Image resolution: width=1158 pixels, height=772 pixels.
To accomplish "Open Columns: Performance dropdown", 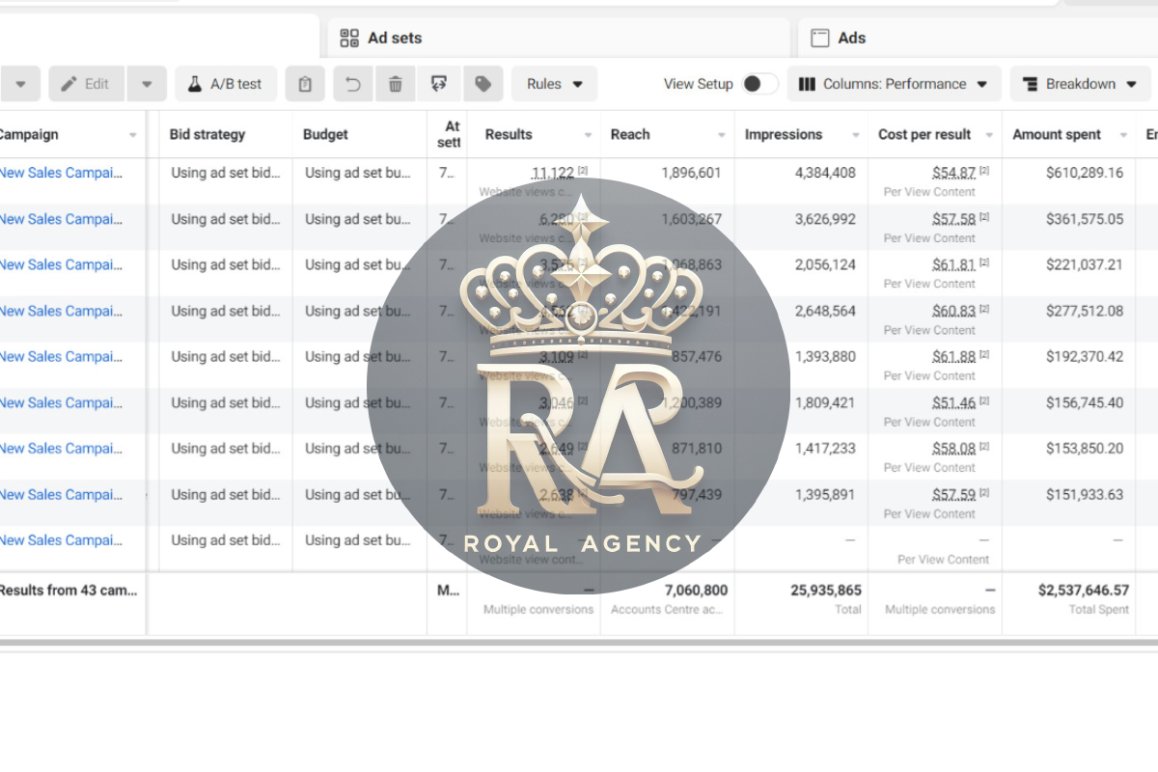I will tap(894, 84).
